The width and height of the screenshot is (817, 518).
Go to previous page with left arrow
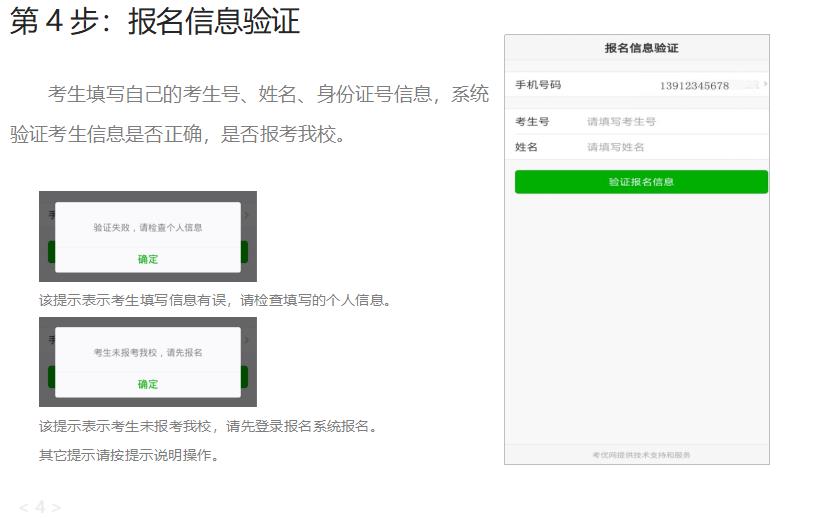[23, 507]
